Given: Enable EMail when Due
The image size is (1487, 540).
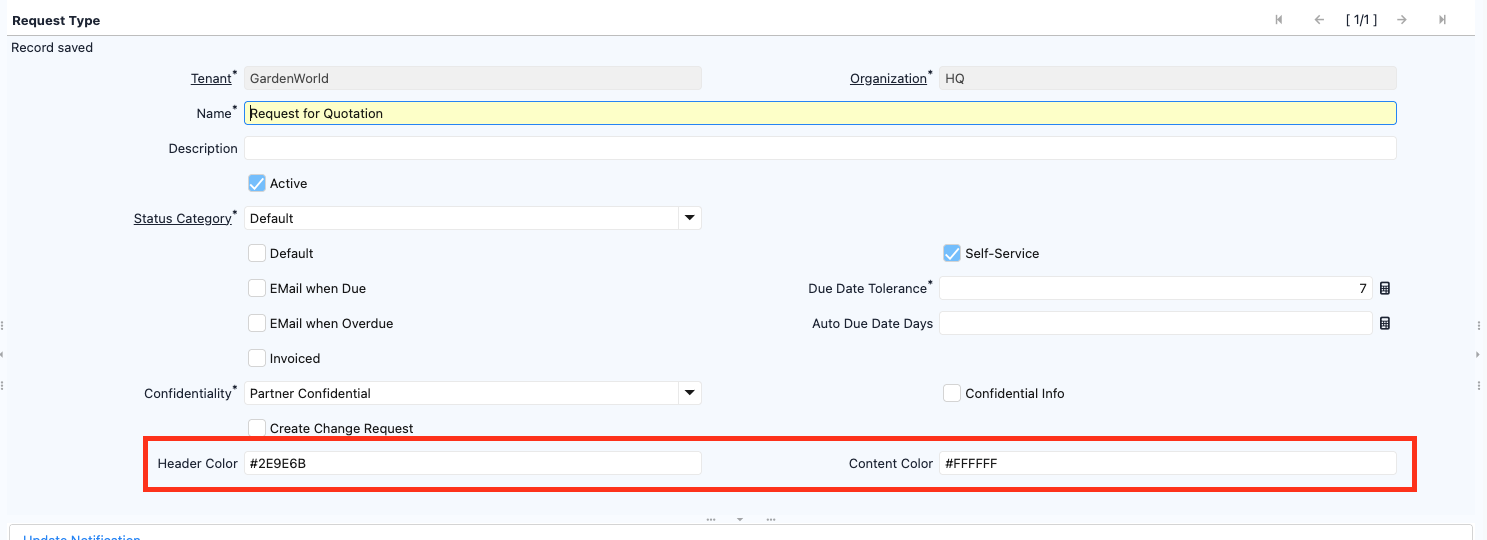Looking at the screenshot, I should 257,288.
